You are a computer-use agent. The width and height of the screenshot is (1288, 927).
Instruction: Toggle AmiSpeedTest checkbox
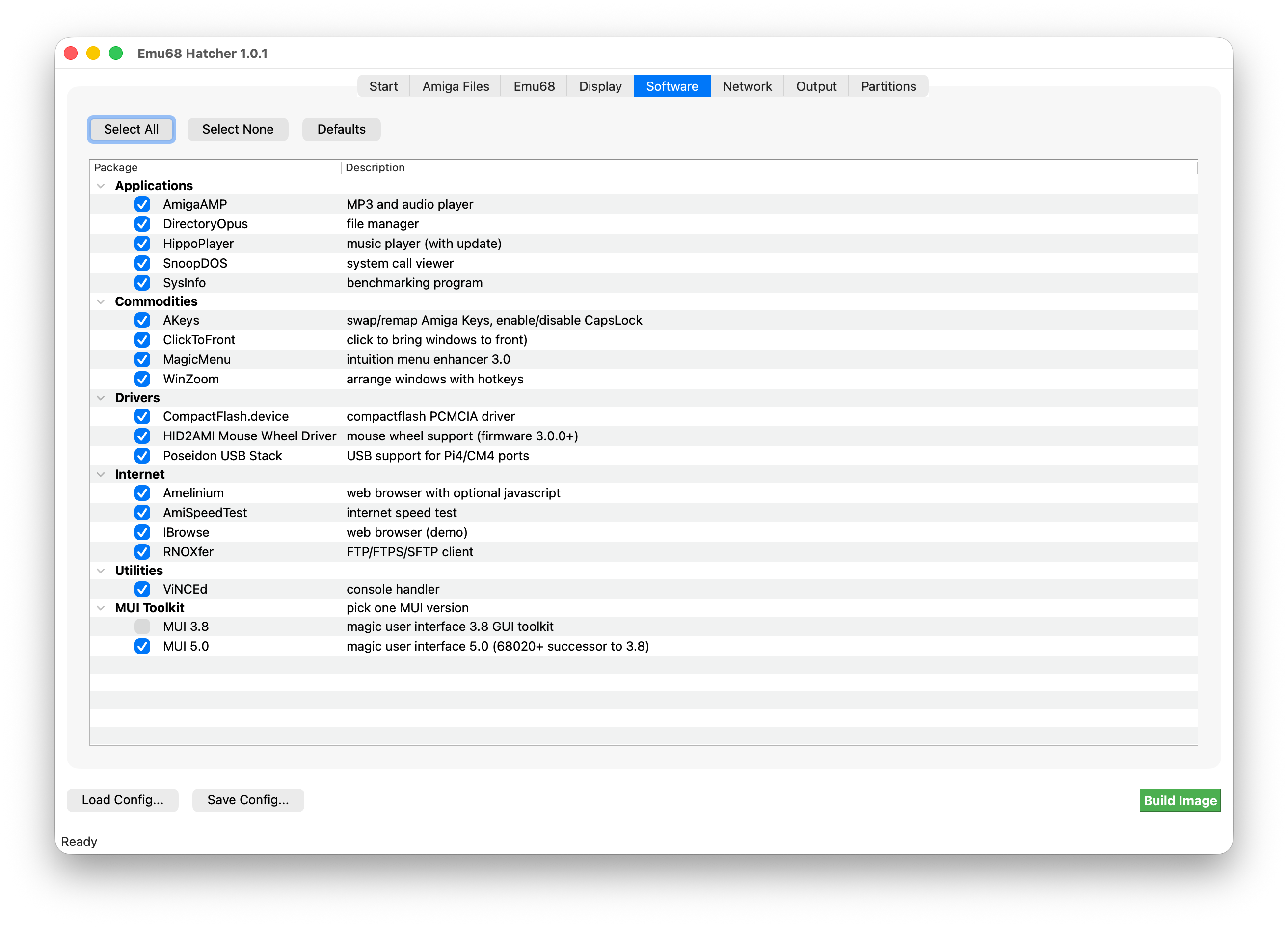pos(142,512)
